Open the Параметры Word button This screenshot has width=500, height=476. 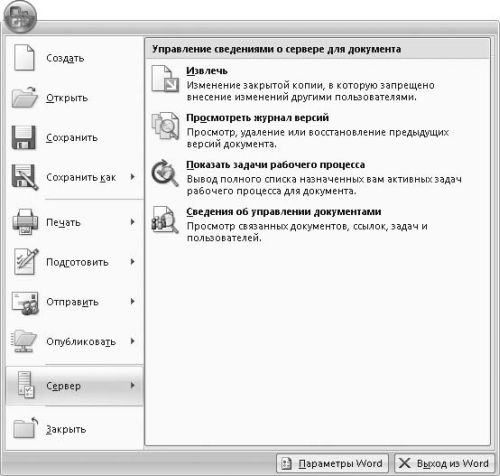coord(332,463)
